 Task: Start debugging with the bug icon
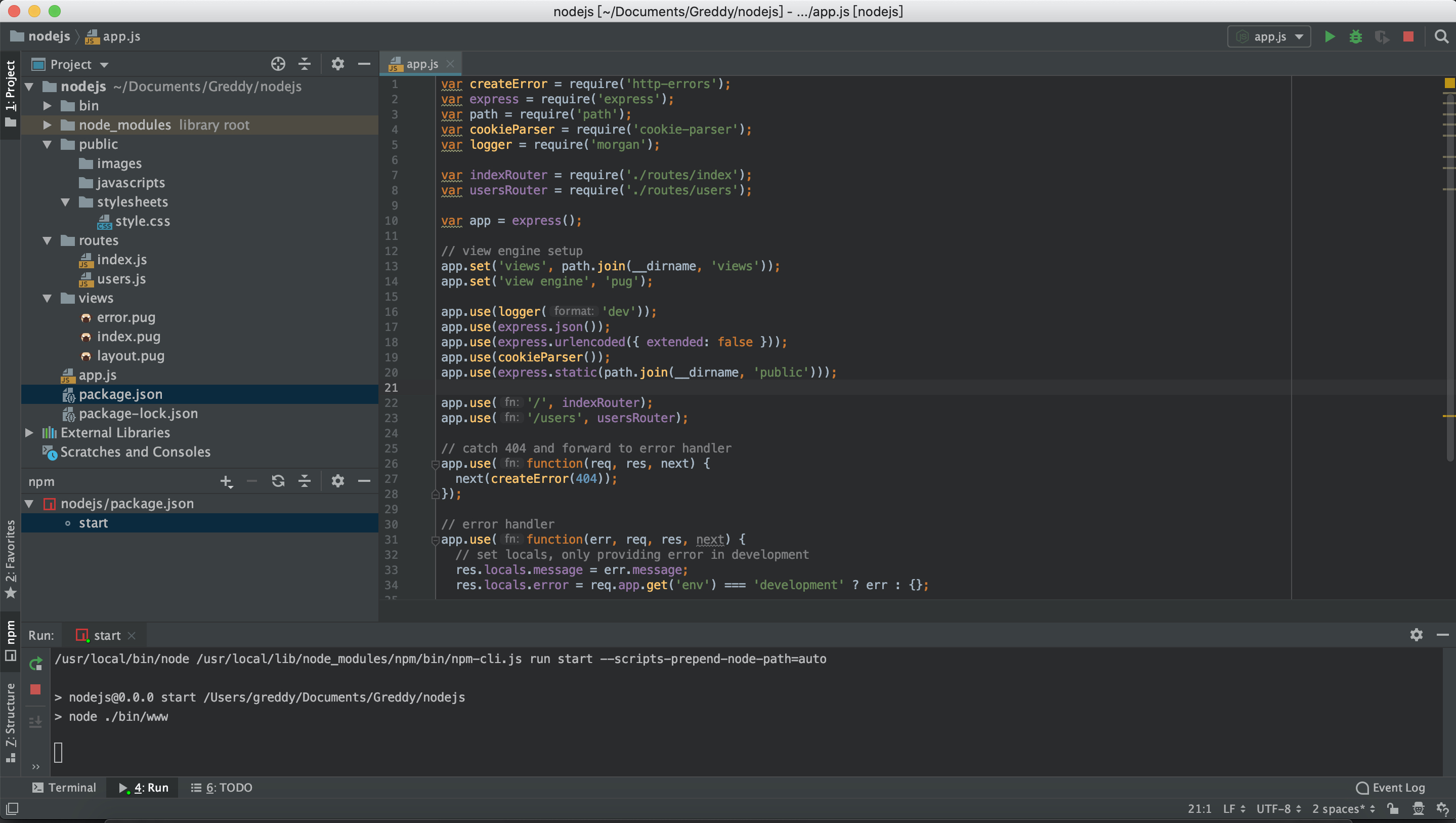pyautogui.click(x=1355, y=37)
